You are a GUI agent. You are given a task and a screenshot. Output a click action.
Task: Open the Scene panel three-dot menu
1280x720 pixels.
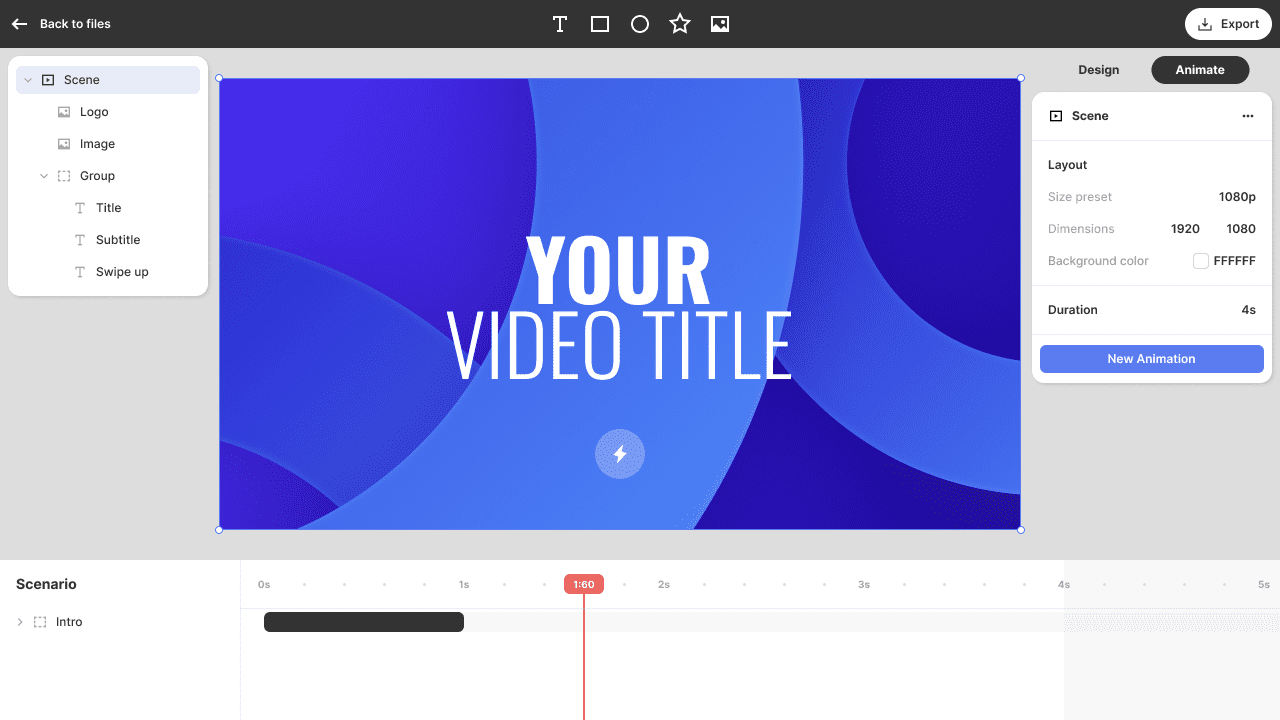coord(1247,116)
